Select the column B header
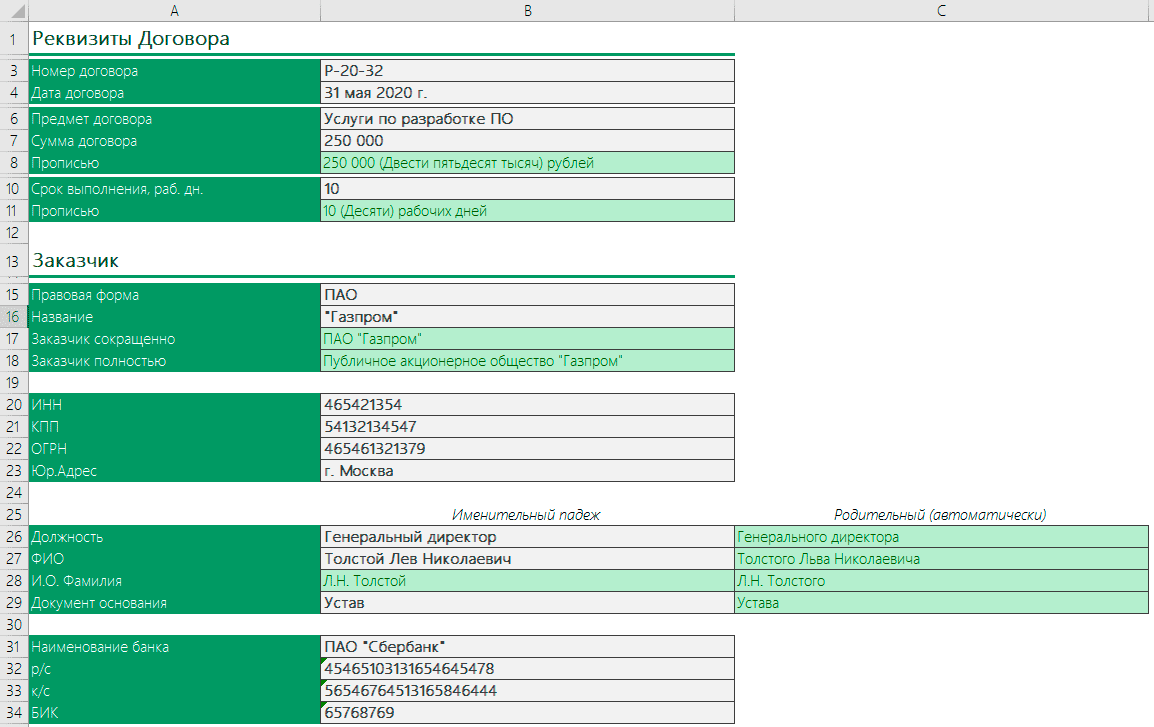 pos(527,10)
